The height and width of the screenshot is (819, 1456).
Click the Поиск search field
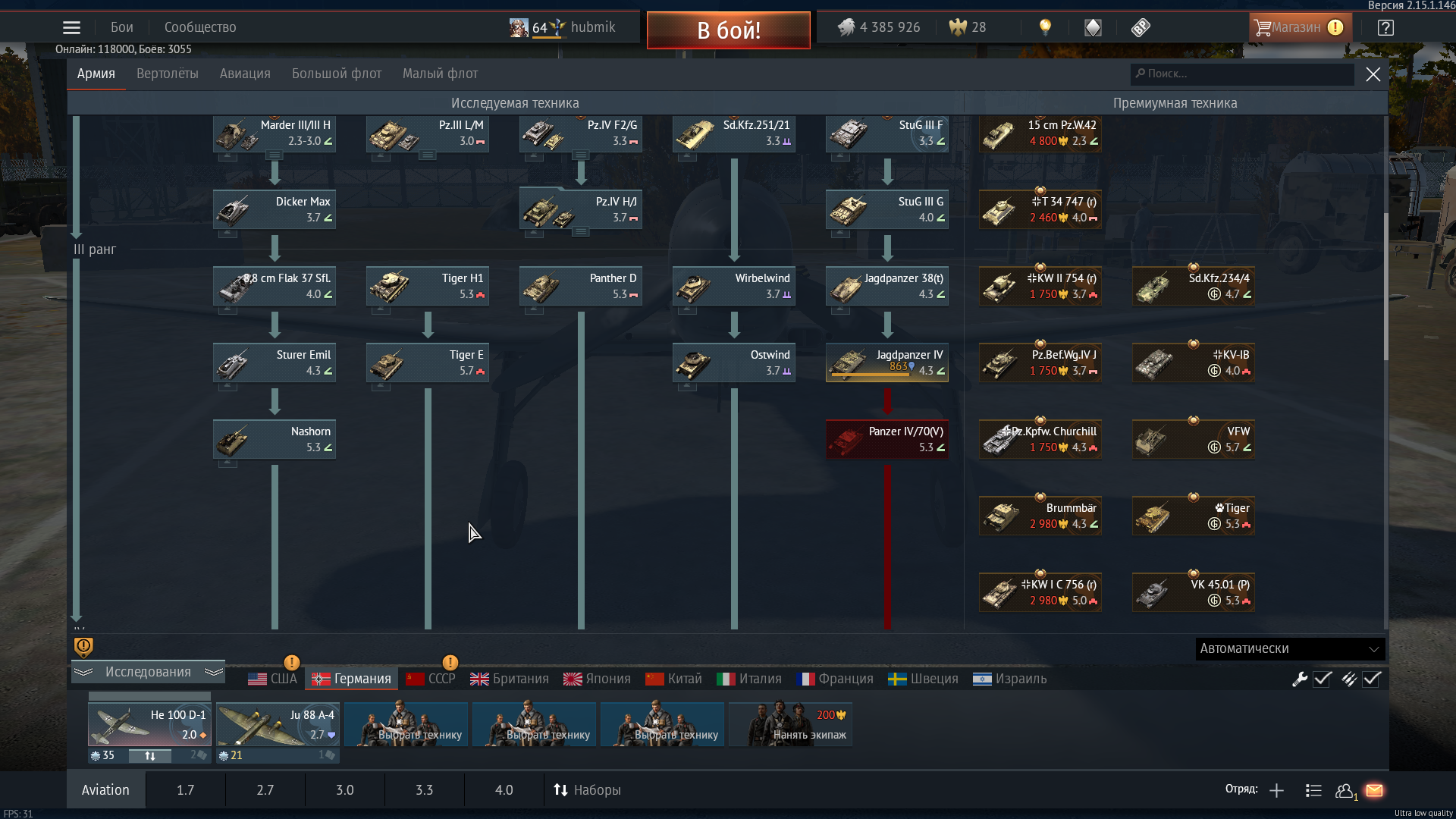point(1242,74)
